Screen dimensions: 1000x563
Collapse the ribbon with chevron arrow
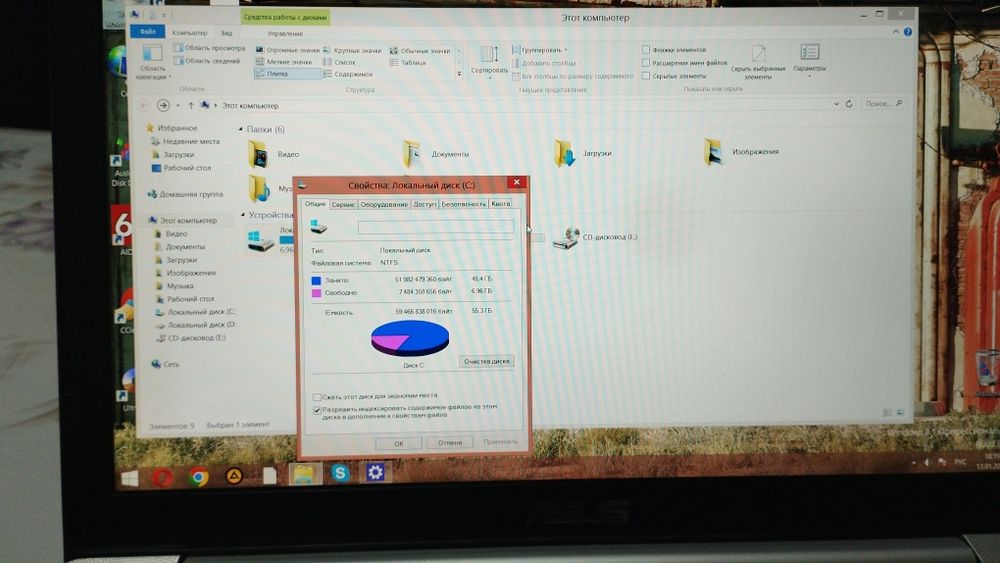click(x=895, y=31)
